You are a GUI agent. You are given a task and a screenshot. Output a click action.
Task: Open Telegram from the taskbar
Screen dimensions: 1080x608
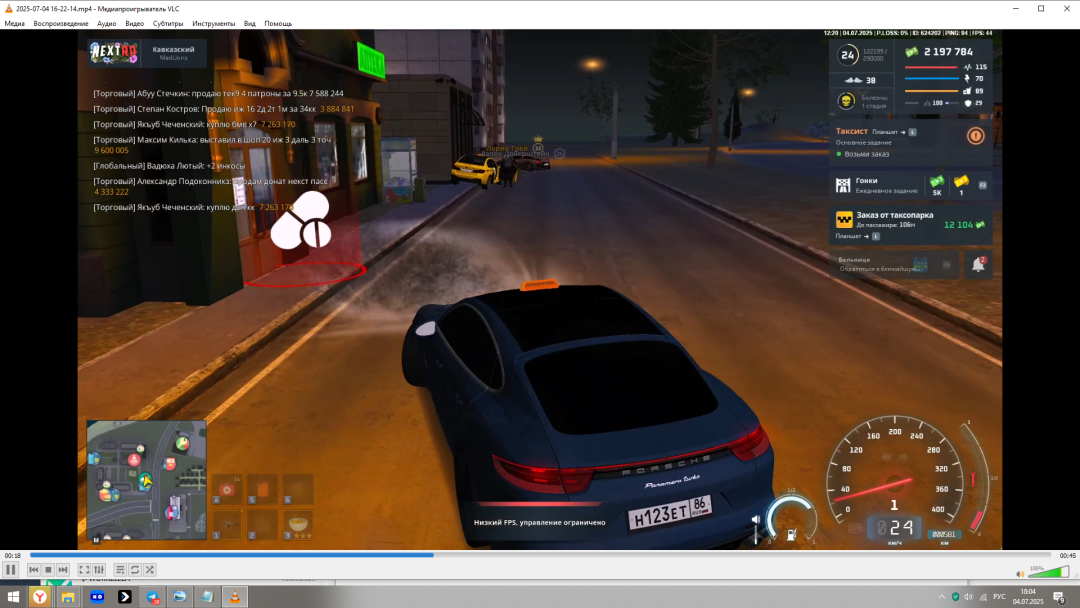(x=152, y=596)
